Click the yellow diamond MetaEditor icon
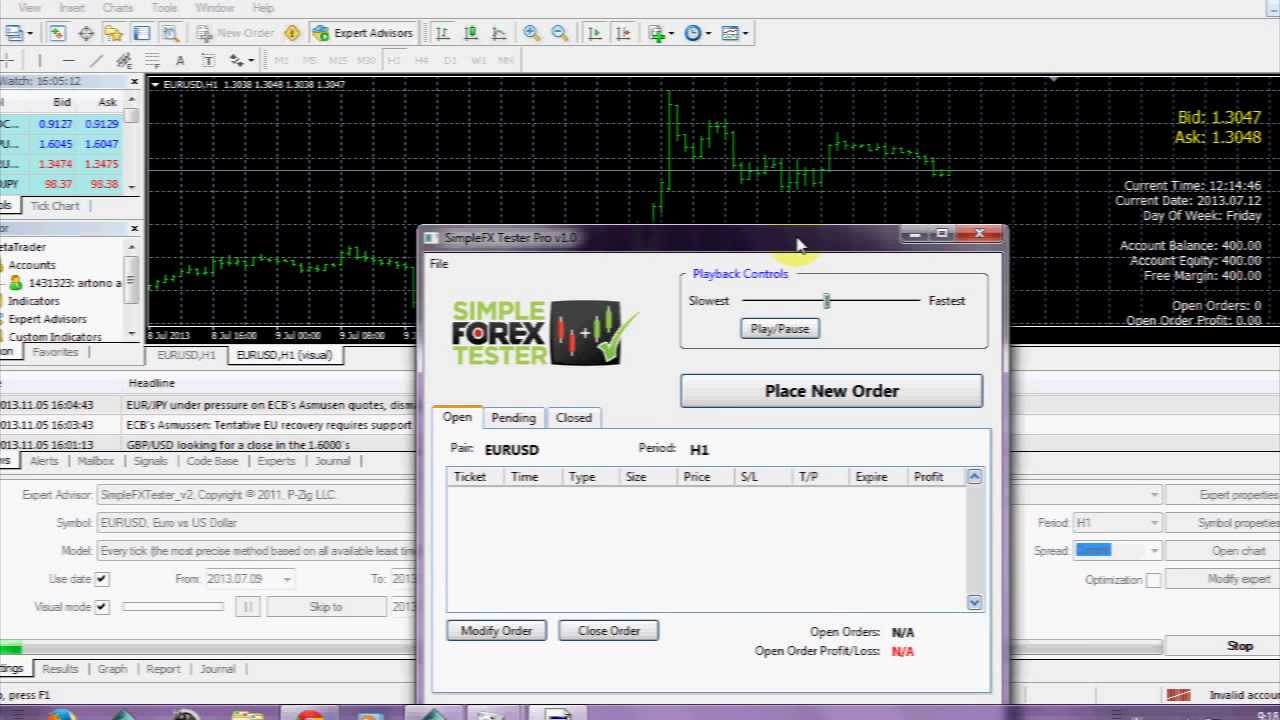Screen dimensions: 1280x720 click(292, 33)
